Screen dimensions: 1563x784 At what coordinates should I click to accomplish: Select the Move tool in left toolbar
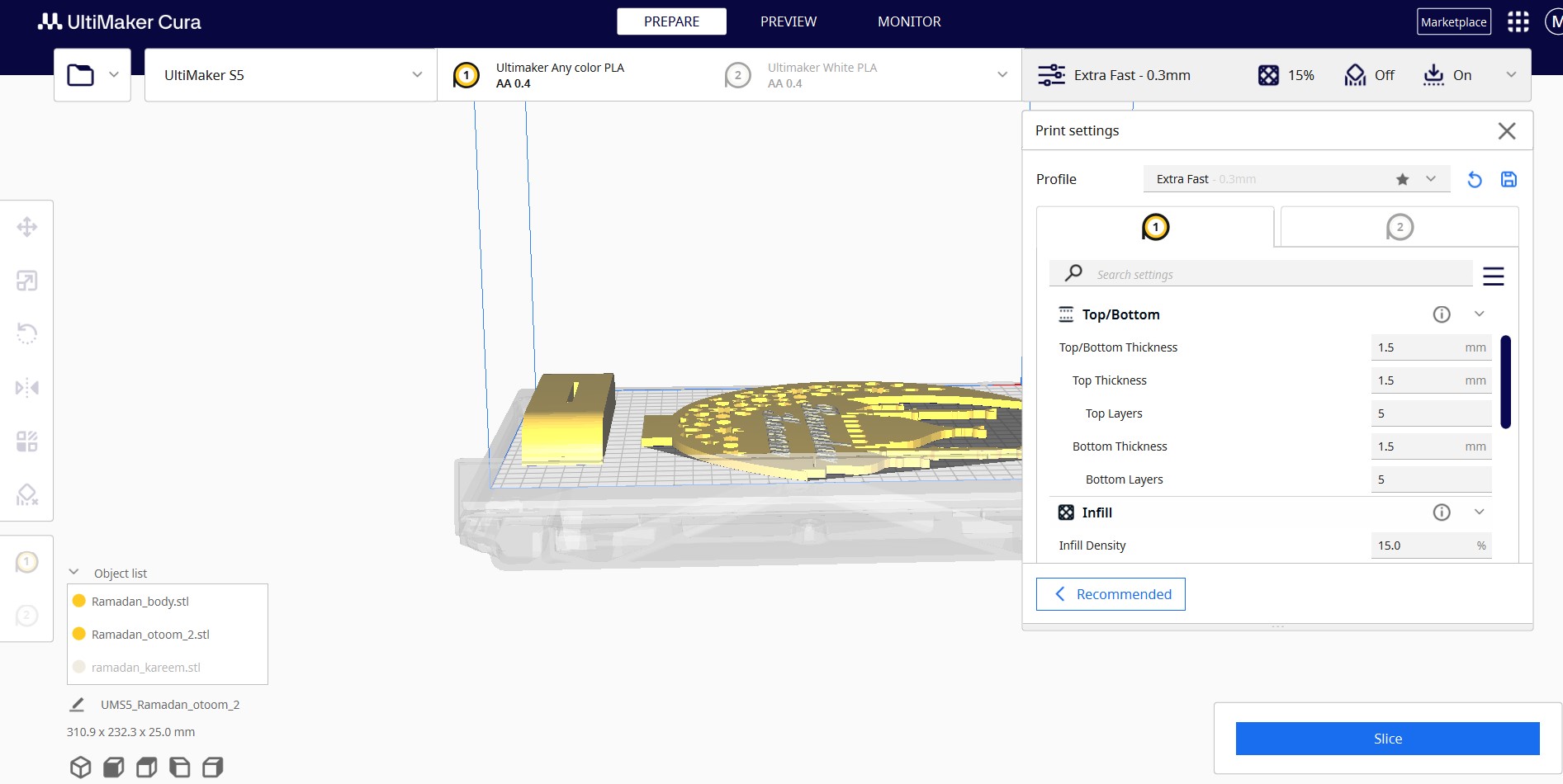(26, 227)
